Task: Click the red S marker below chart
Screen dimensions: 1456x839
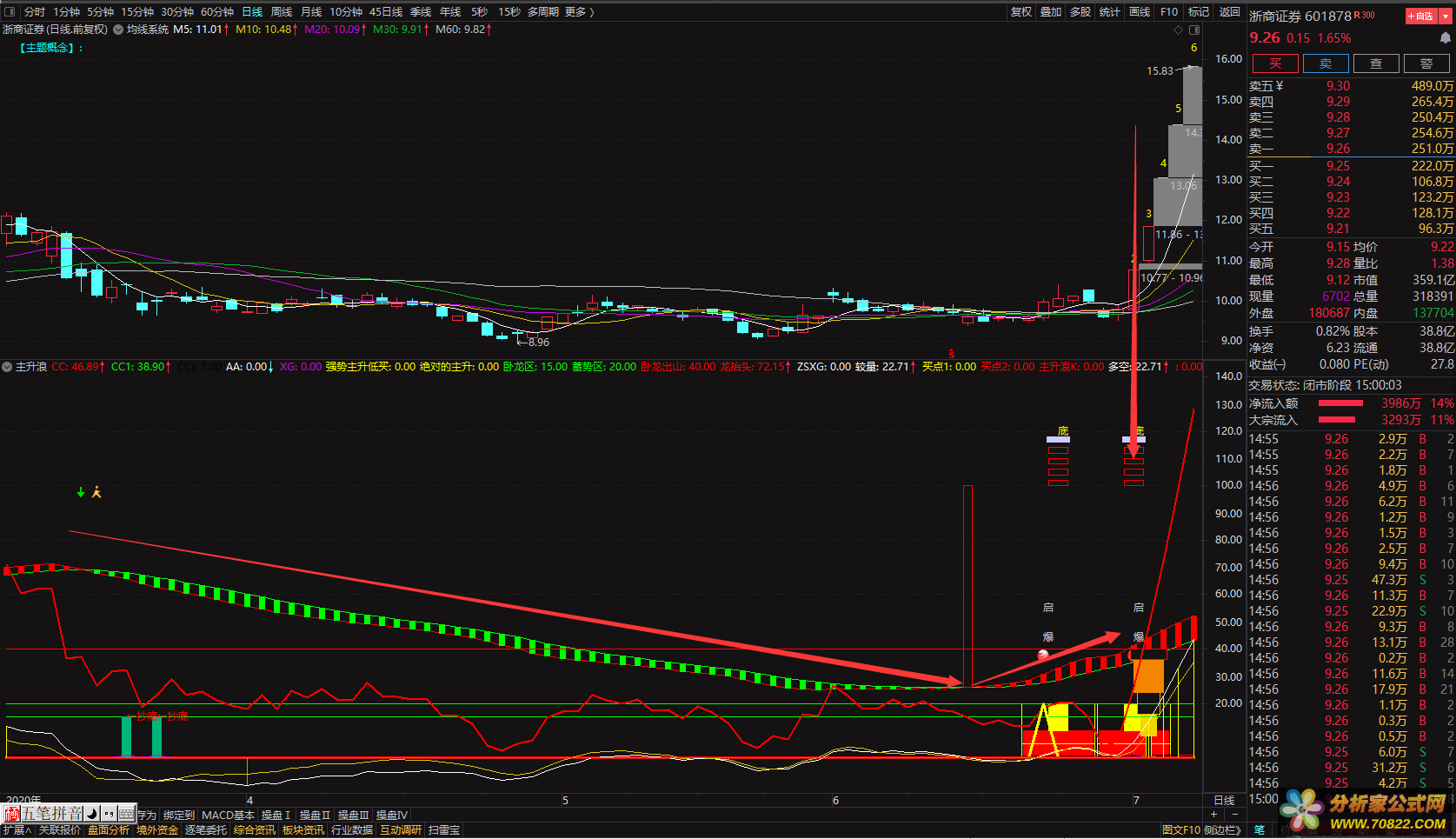Action: click(952, 354)
